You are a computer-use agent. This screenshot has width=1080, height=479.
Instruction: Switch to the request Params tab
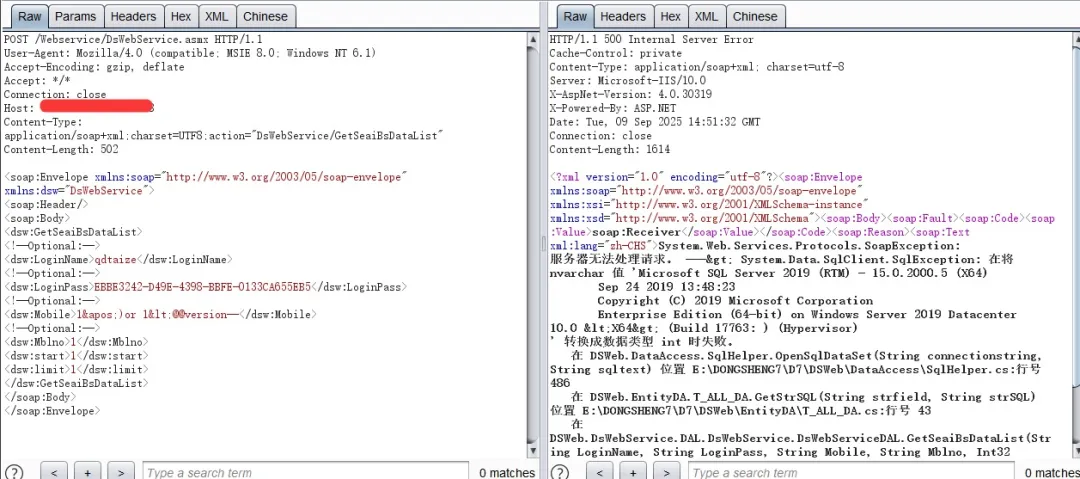(76, 16)
